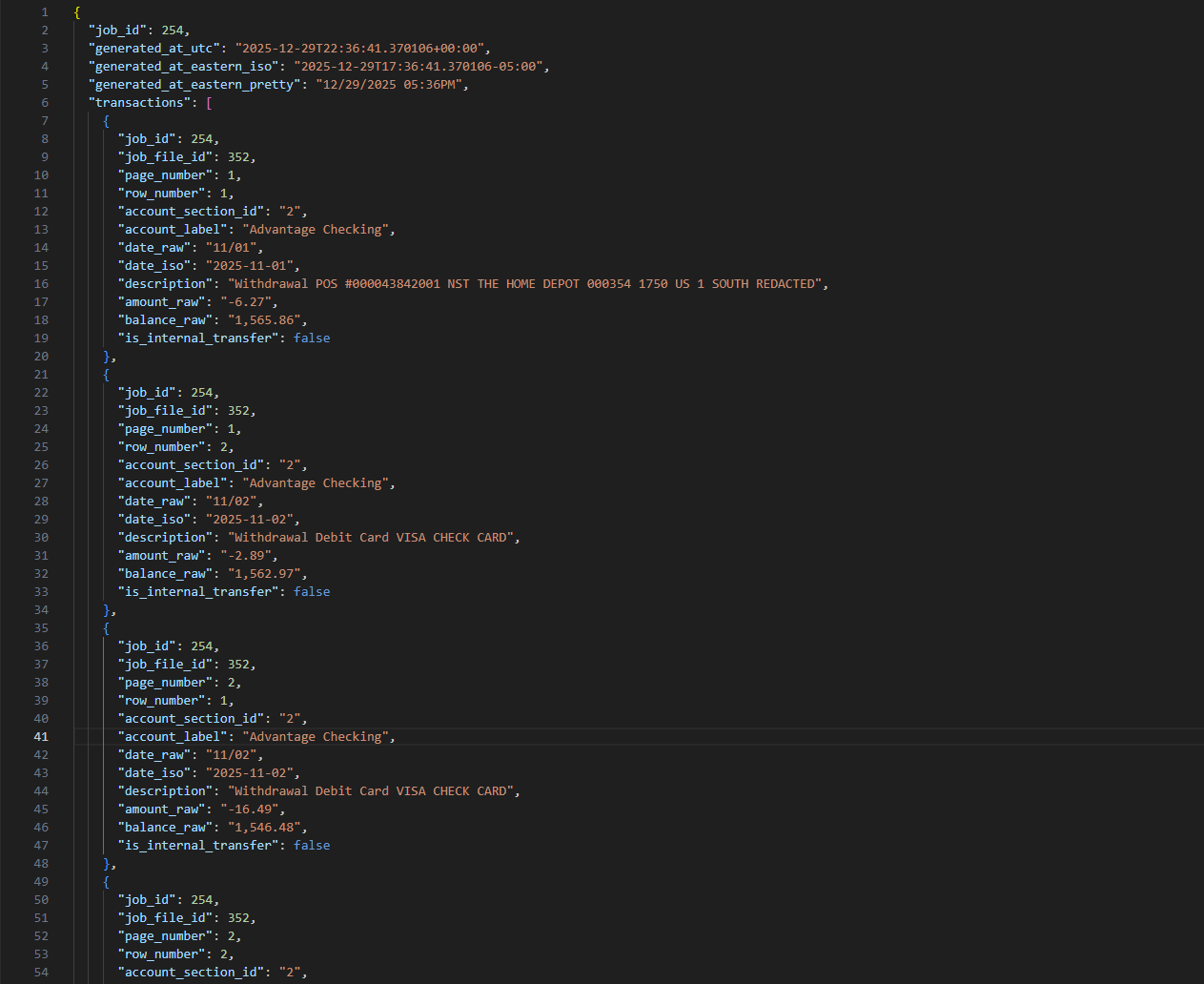
Task: Place cursor on the "11/01" date_raw value
Action: (x=235, y=247)
